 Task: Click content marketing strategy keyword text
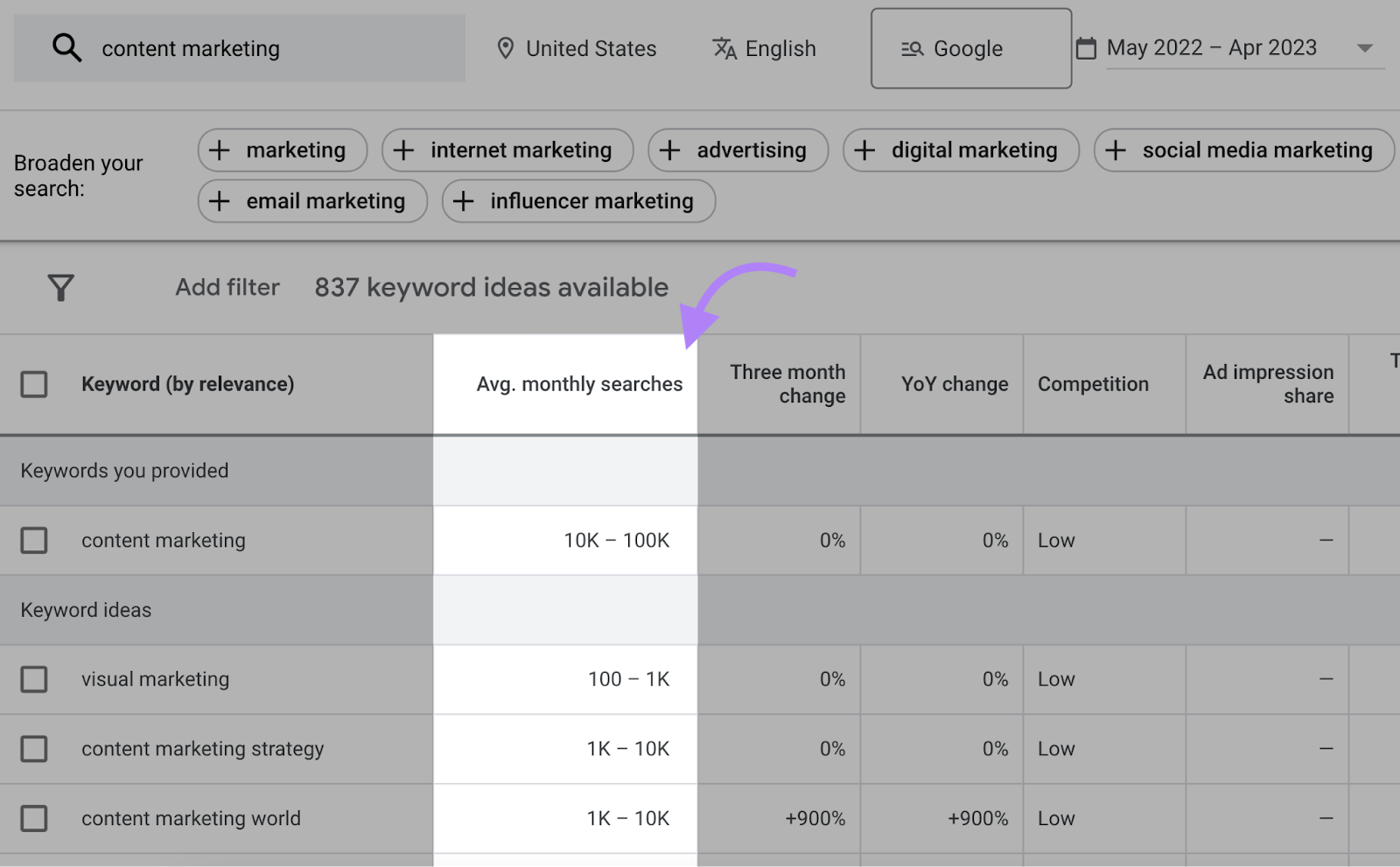[202, 748]
